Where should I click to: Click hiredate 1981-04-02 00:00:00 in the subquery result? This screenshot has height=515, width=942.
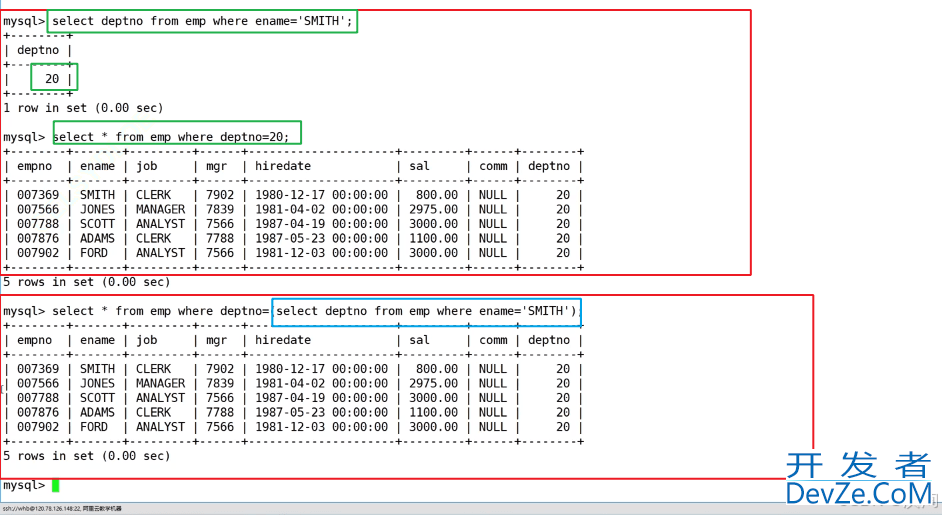pos(321,383)
